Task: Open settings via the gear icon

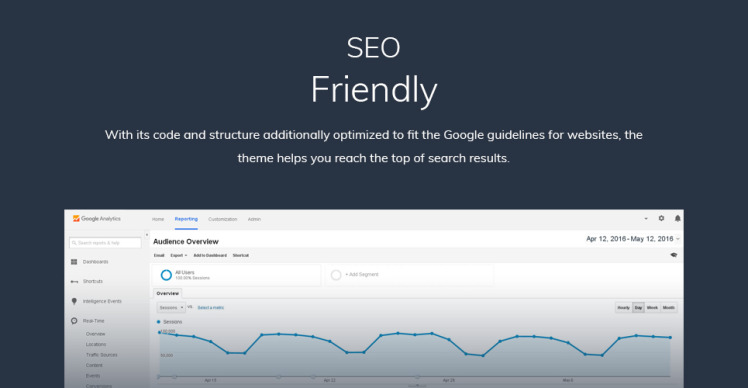Action: 661,218
